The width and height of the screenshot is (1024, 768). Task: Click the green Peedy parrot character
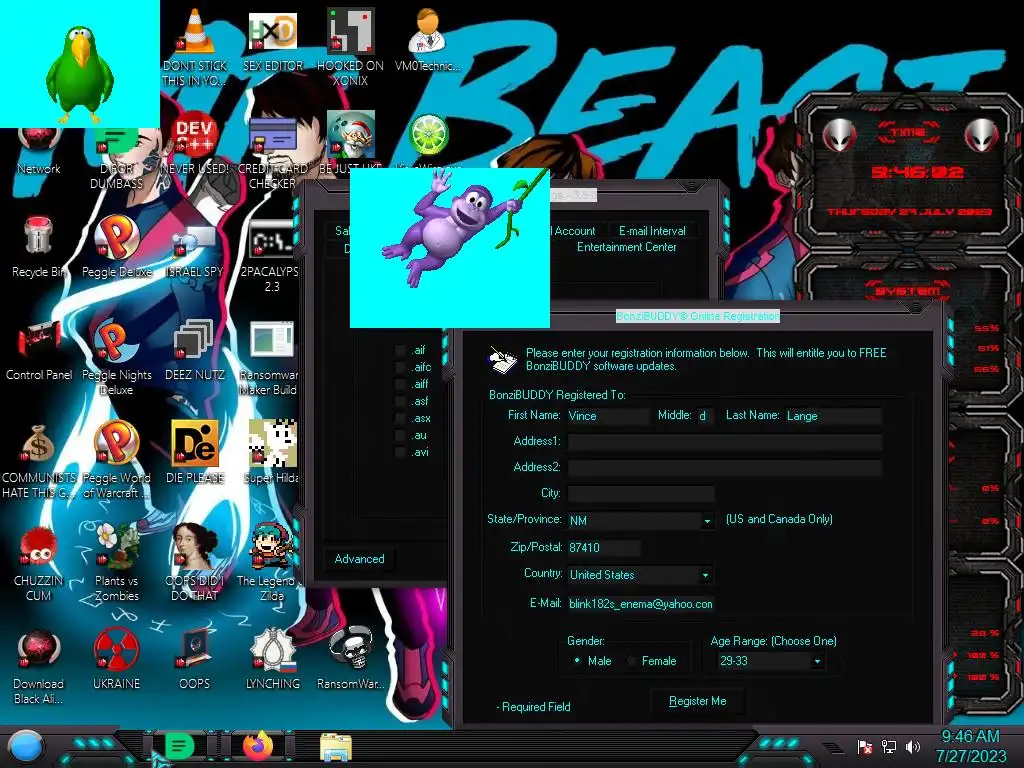tap(80, 73)
